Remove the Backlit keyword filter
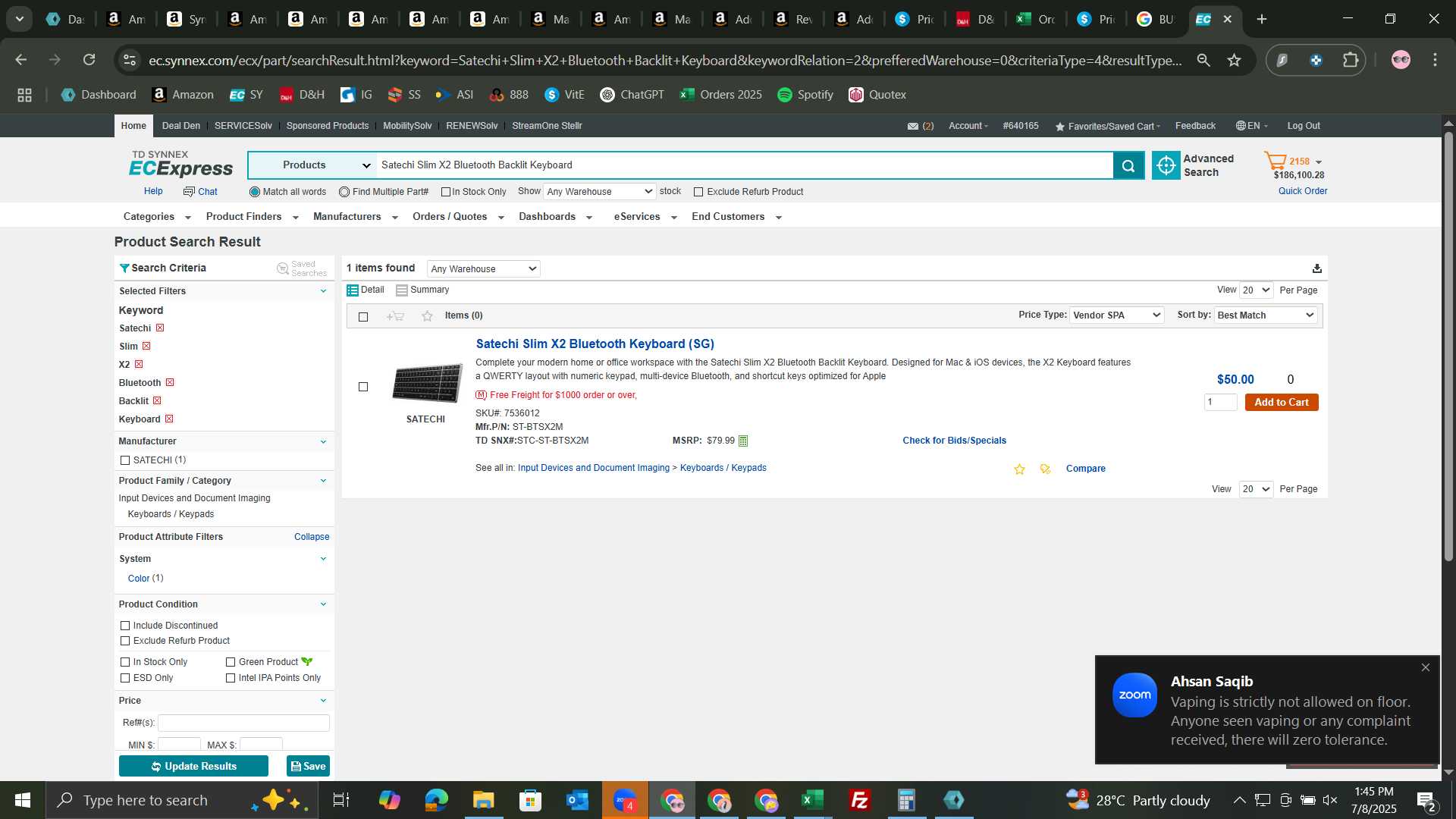1456x819 pixels. pos(157,401)
